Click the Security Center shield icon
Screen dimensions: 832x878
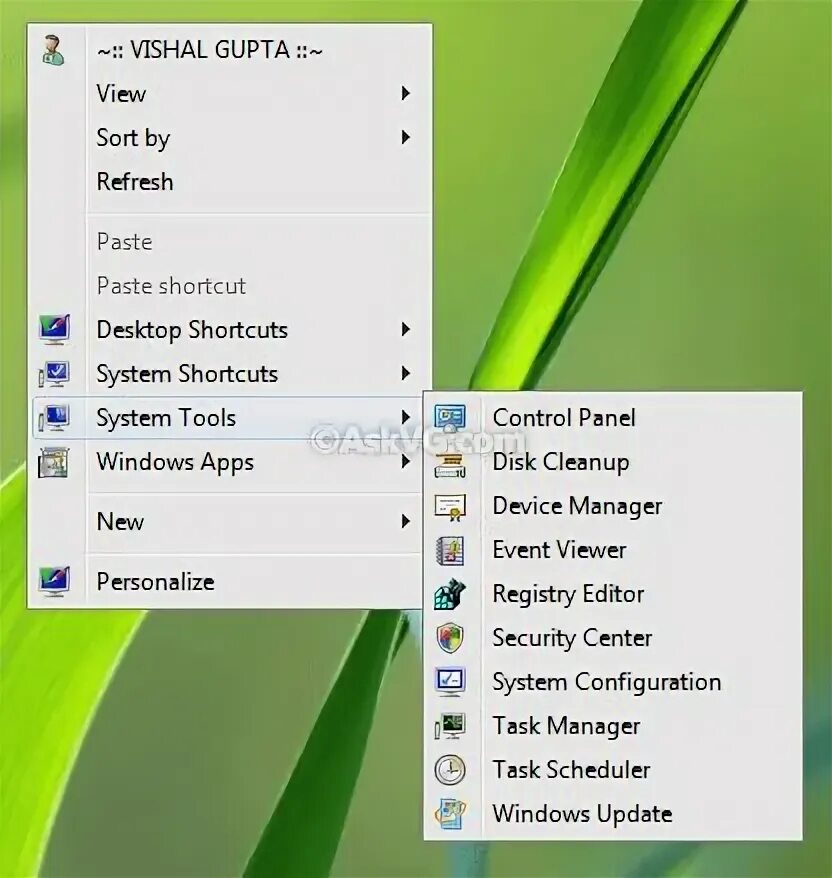tap(450, 638)
